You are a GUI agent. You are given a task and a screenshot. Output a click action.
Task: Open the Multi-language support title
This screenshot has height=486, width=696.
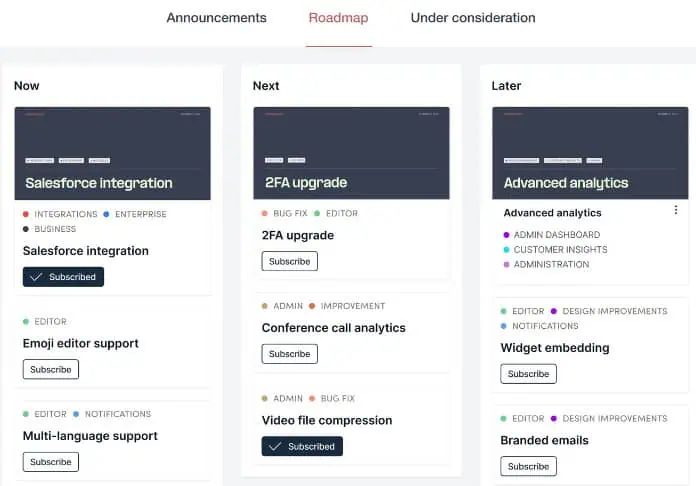pos(90,436)
